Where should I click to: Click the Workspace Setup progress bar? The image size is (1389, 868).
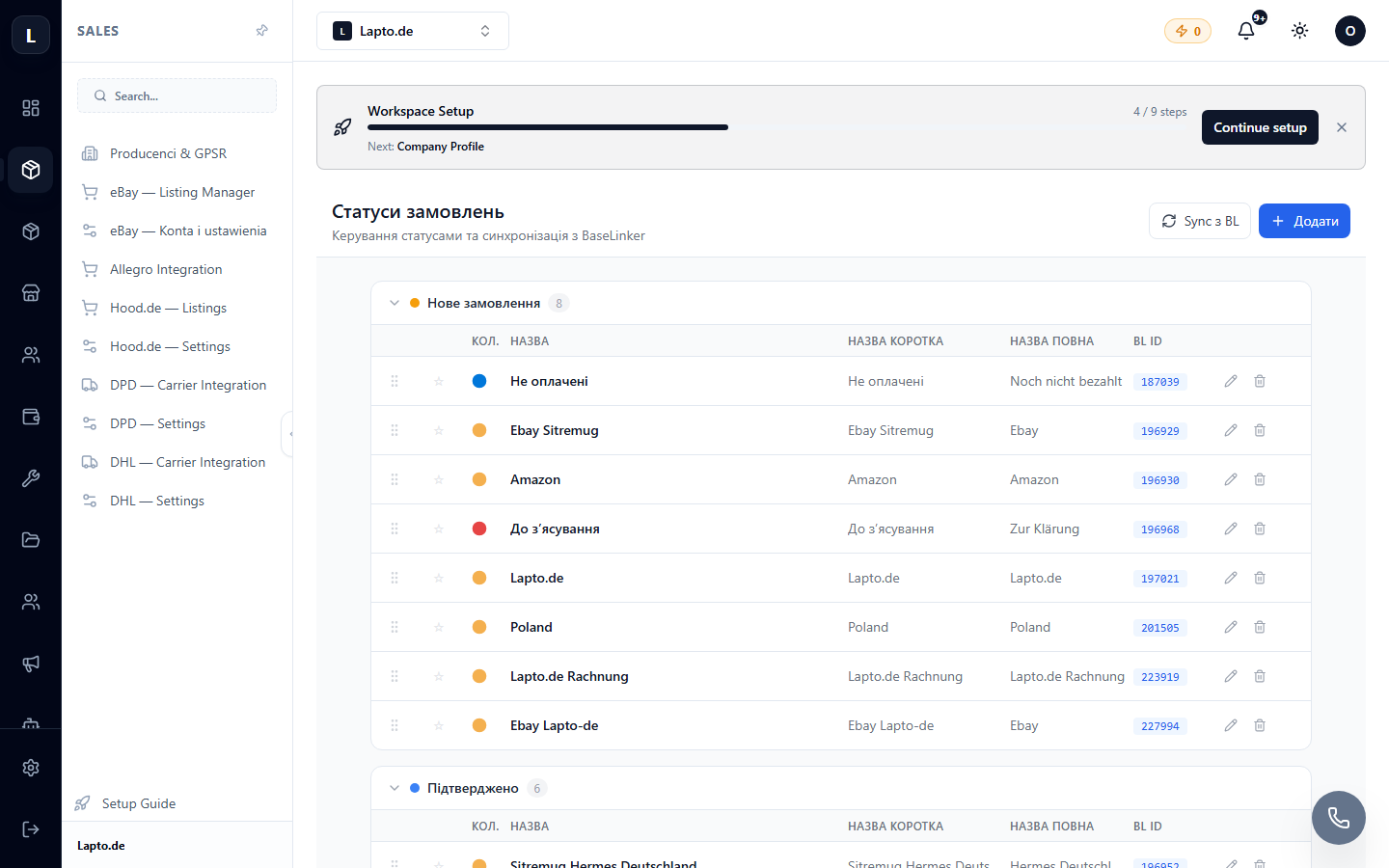pos(776,127)
